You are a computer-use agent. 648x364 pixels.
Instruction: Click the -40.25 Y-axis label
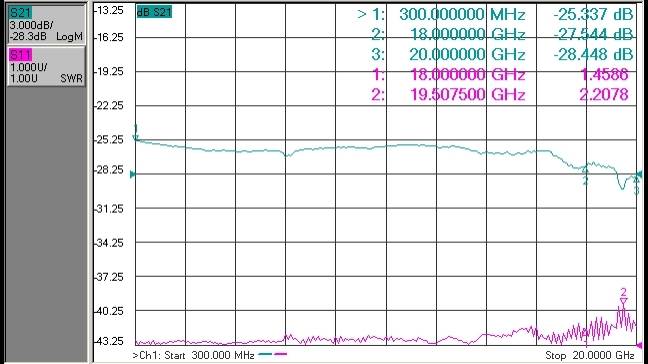pos(110,311)
